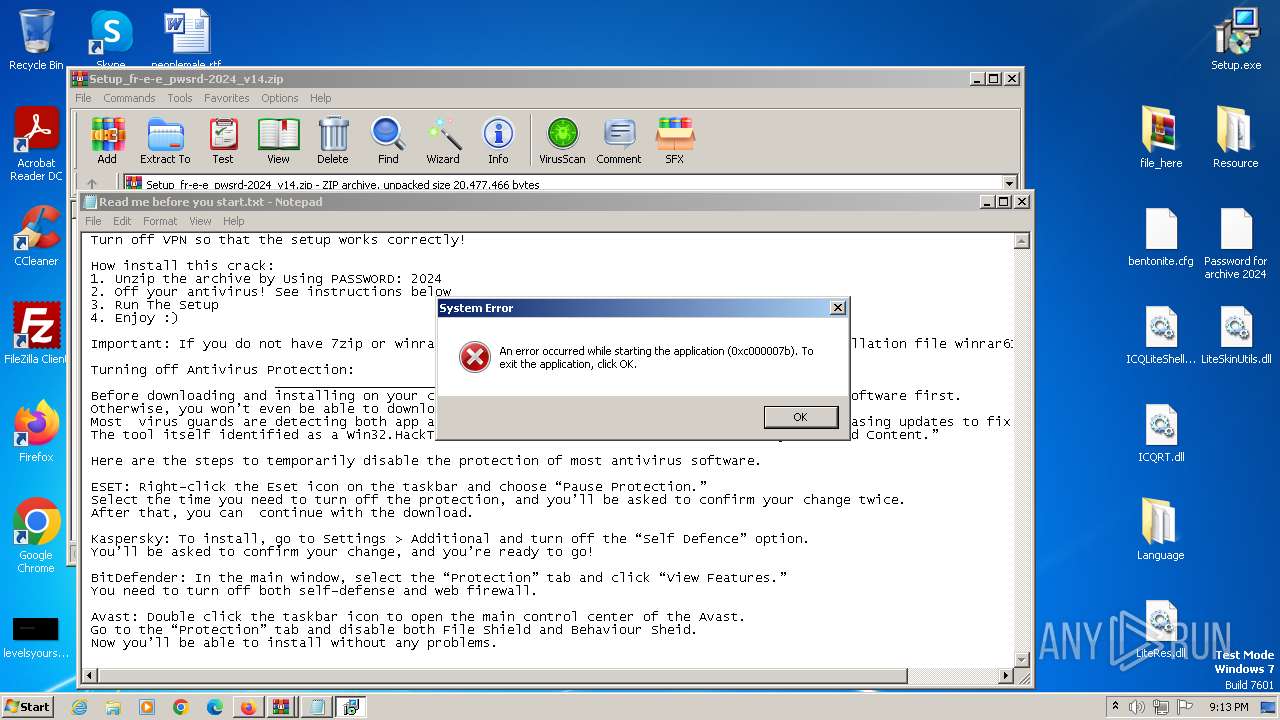Open media player from taskbar
The image size is (1280, 720).
[x=147, y=707]
